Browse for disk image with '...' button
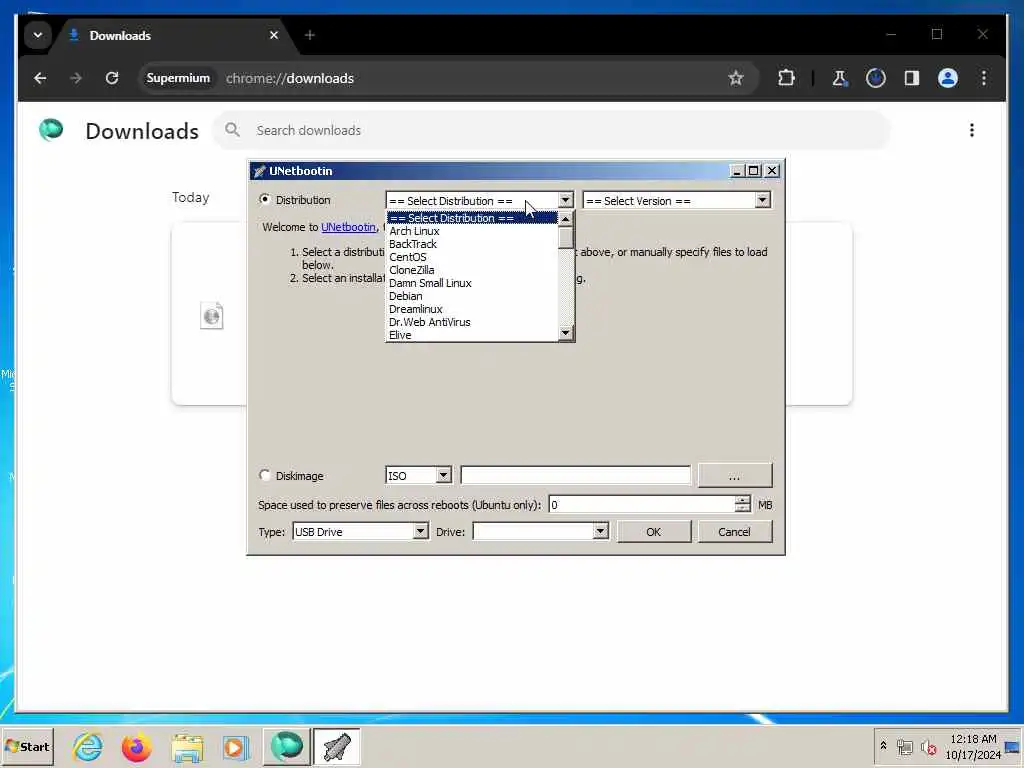This screenshot has width=1024, height=768. [x=735, y=475]
